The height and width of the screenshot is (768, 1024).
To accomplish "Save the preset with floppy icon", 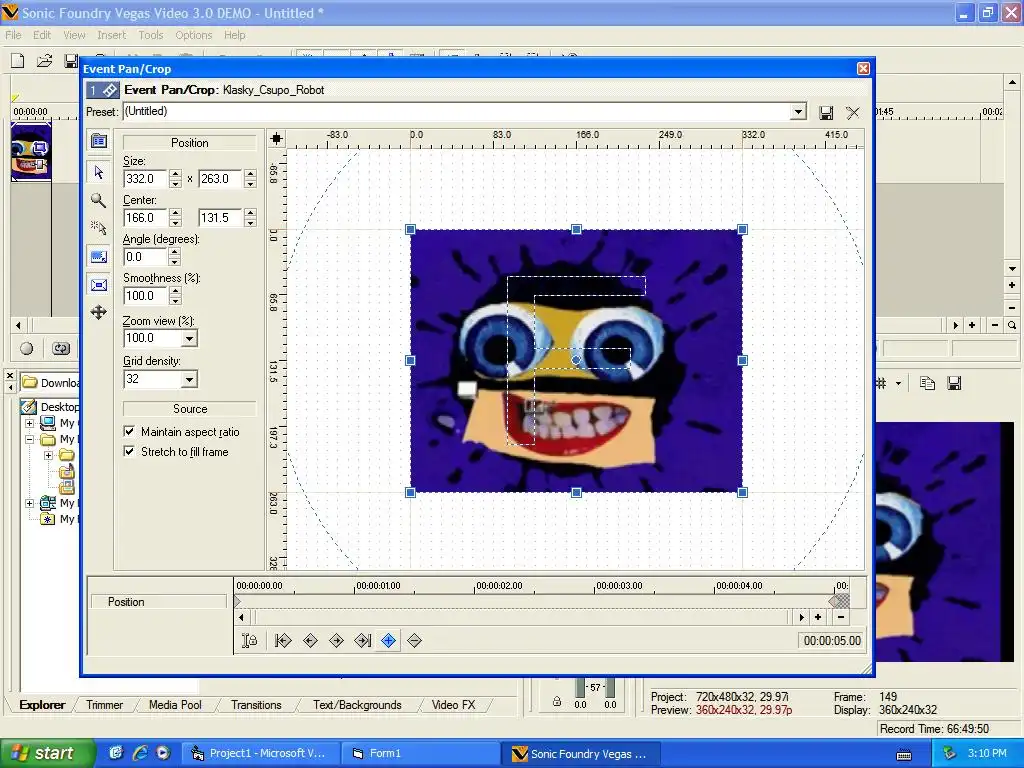I will point(826,113).
